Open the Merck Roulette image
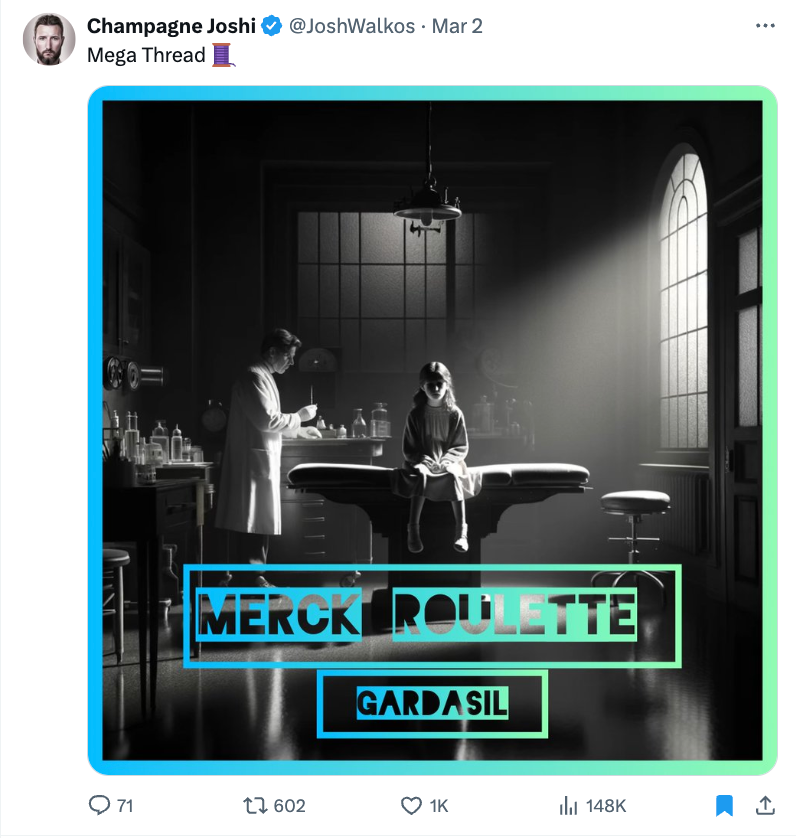Image resolution: width=796 pixels, height=838 pixels. 432,400
